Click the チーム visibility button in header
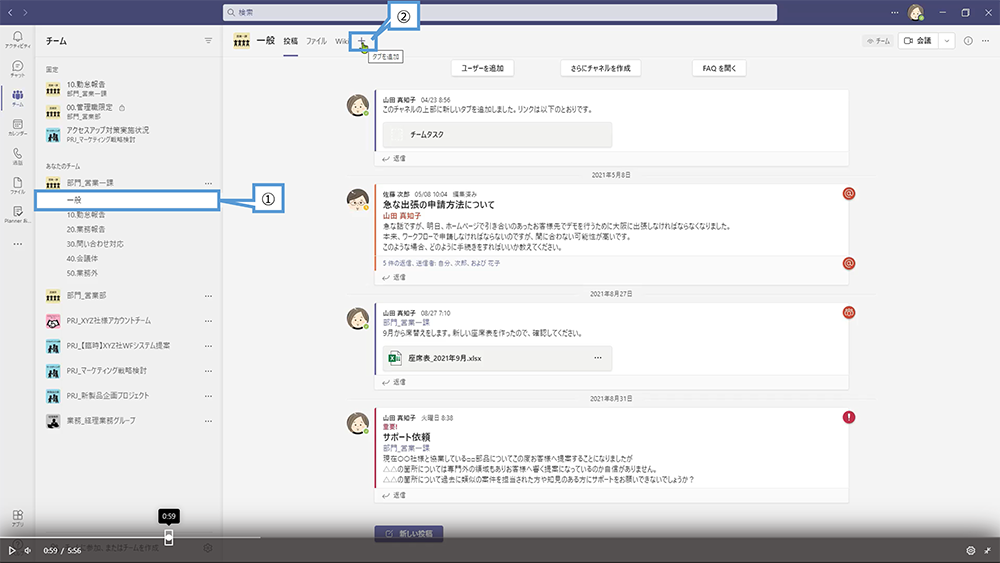1000x563 pixels. [x=878, y=41]
